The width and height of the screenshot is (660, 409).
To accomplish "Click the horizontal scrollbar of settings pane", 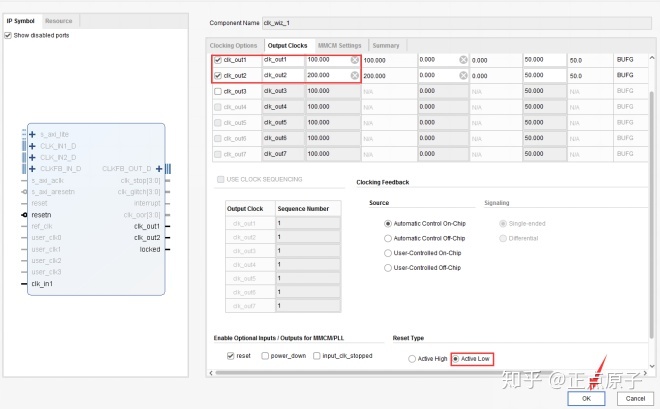I will coord(383,373).
